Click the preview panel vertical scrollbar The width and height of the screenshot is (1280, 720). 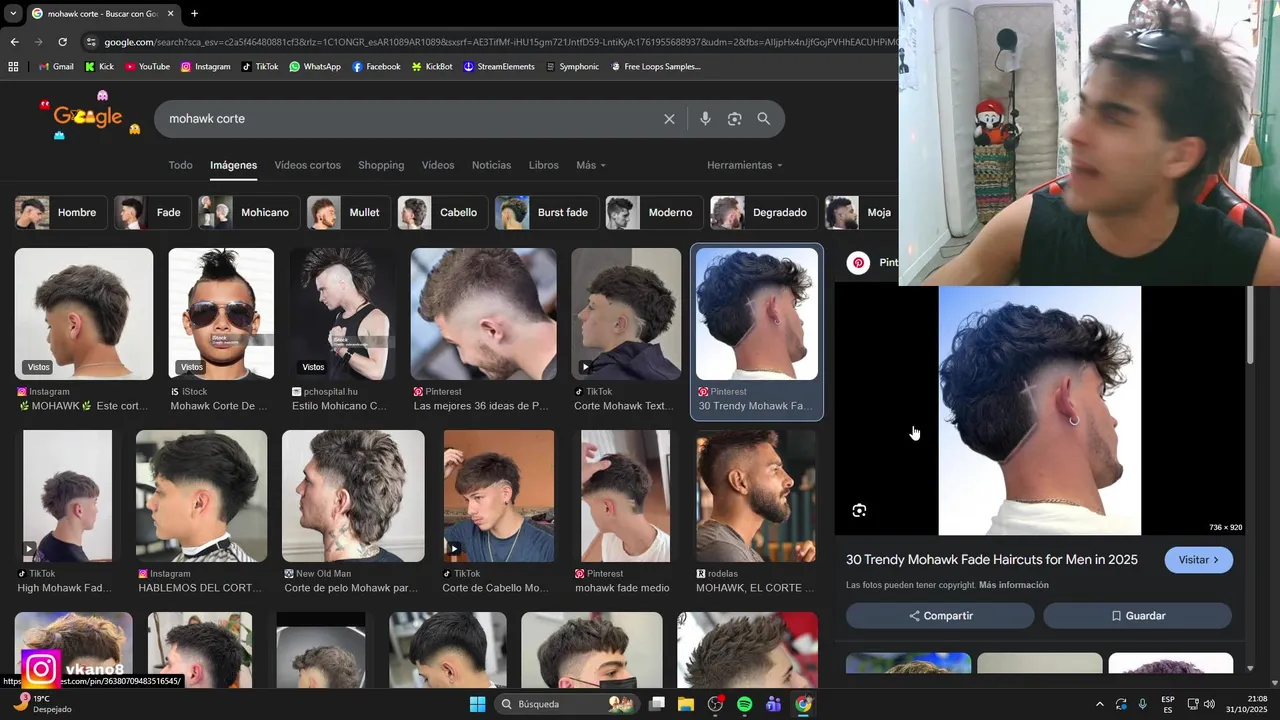[1250, 325]
